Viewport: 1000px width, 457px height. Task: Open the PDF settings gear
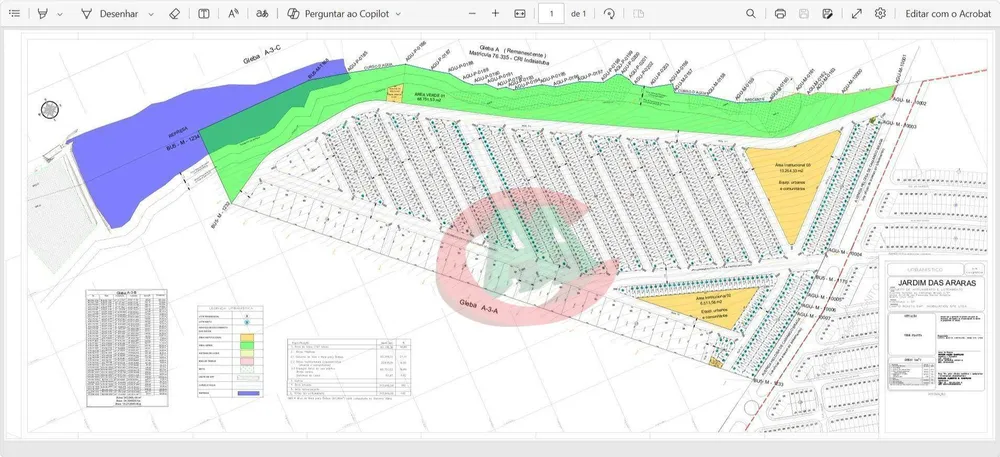[880, 13]
